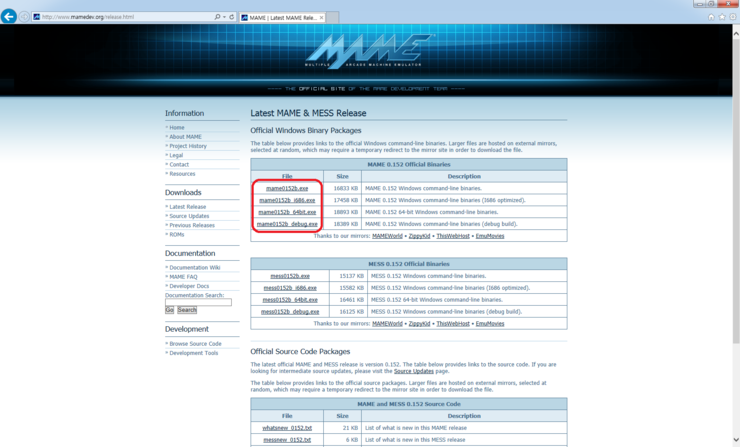
Task: Click the Search button
Action: click(x=187, y=310)
